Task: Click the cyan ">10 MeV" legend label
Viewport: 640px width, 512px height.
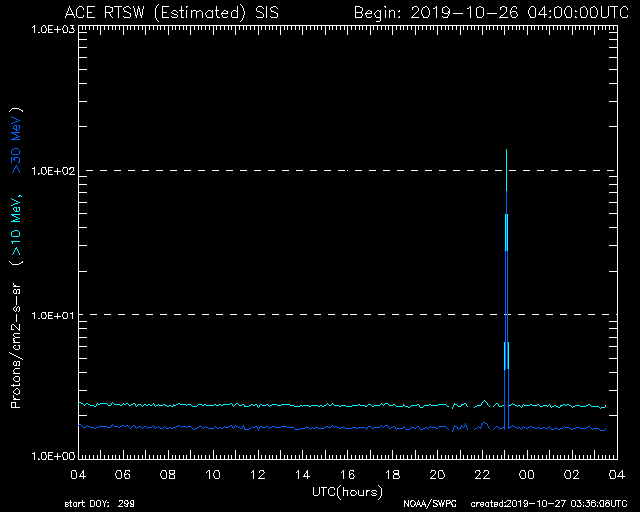Action: coord(16,227)
